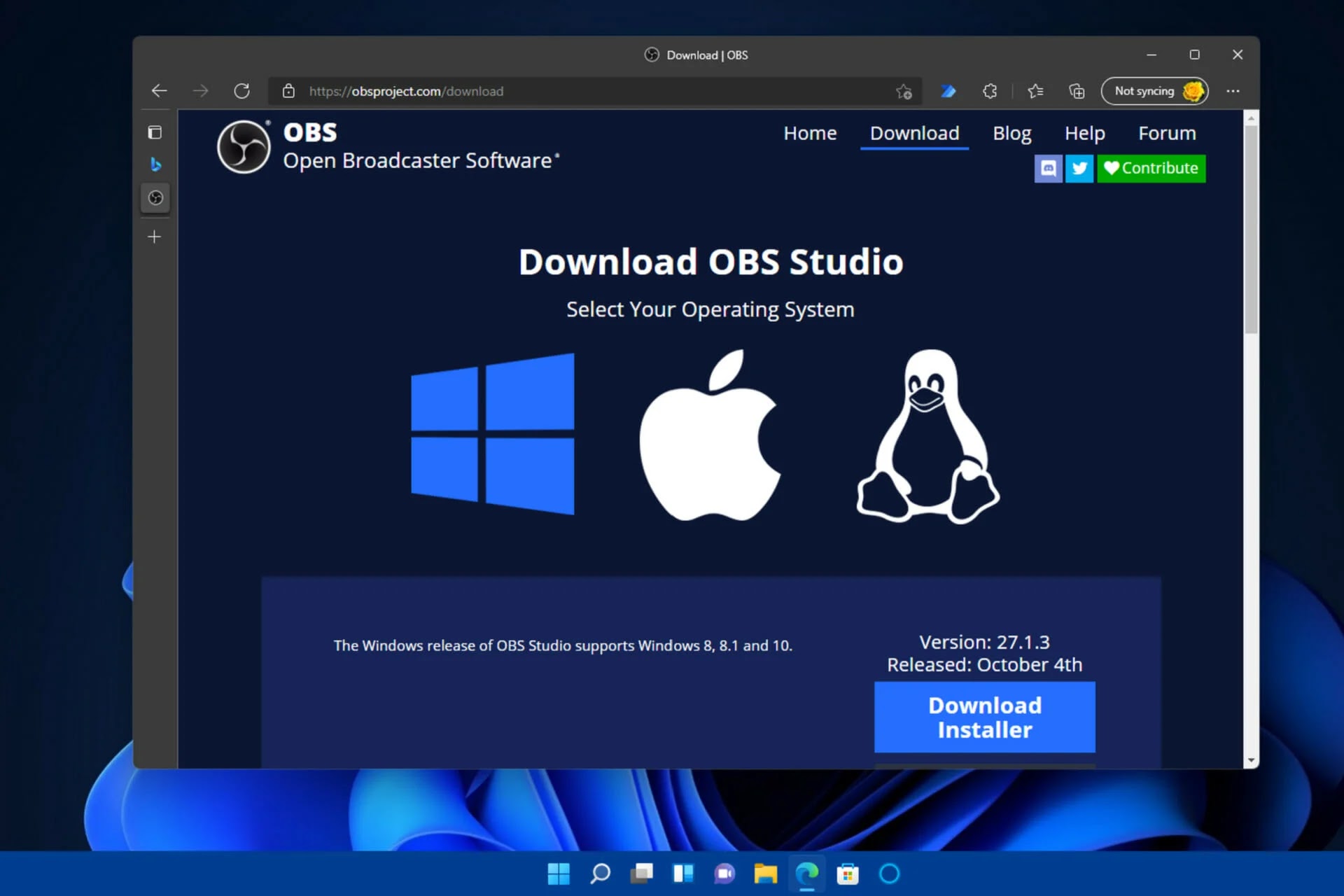Open the Forum nav item

tap(1167, 133)
